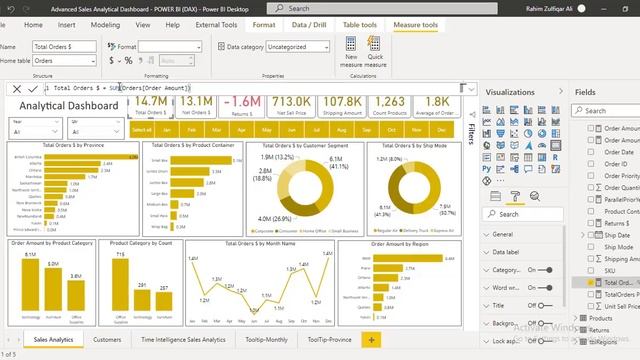
Task: Expand the Ship Date field hierarchy
Action: (582, 235)
